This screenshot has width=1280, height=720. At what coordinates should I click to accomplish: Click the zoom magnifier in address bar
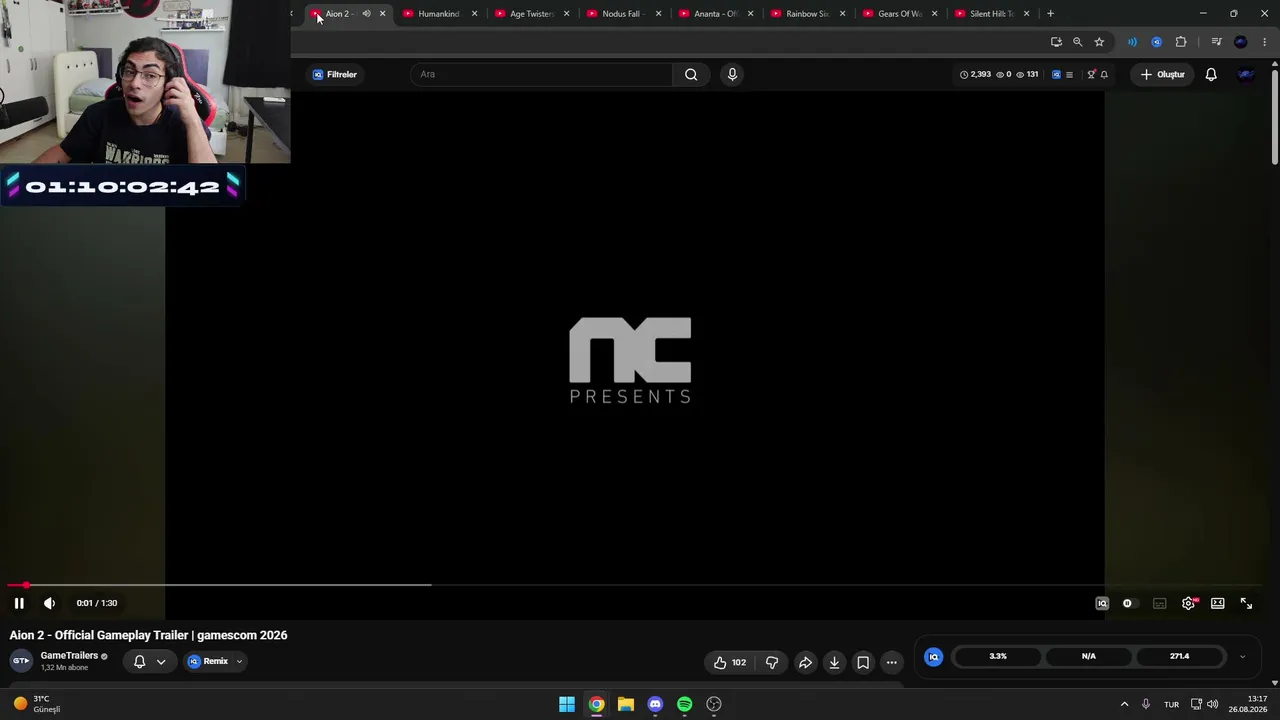pos(1077,42)
